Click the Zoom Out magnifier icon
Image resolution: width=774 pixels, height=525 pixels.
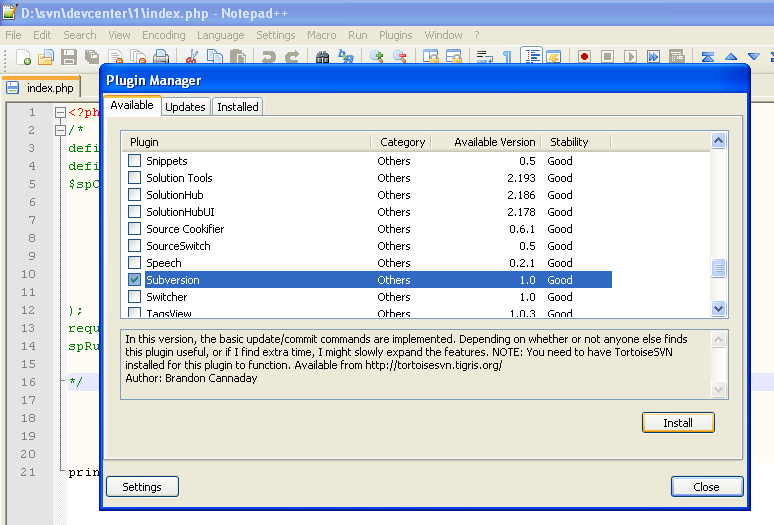400,57
